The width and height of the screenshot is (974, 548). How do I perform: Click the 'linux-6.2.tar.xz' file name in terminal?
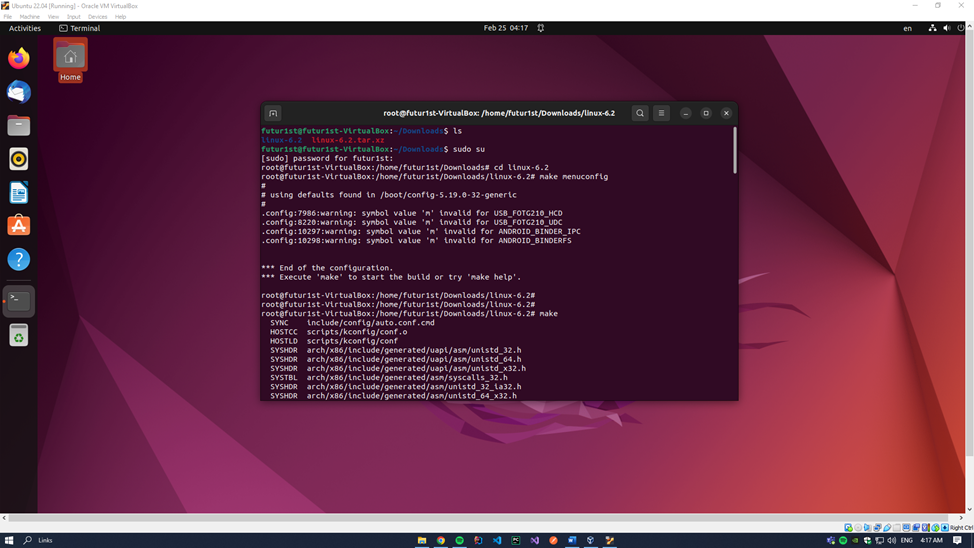[x=348, y=140]
